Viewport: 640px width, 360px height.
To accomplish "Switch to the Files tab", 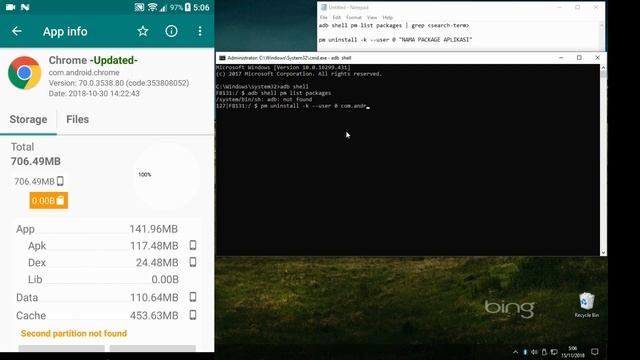I will tap(78, 119).
